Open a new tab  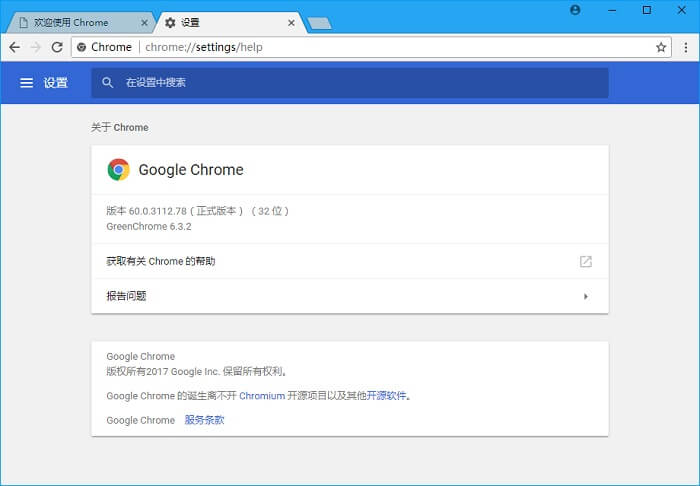pos(319,23)
